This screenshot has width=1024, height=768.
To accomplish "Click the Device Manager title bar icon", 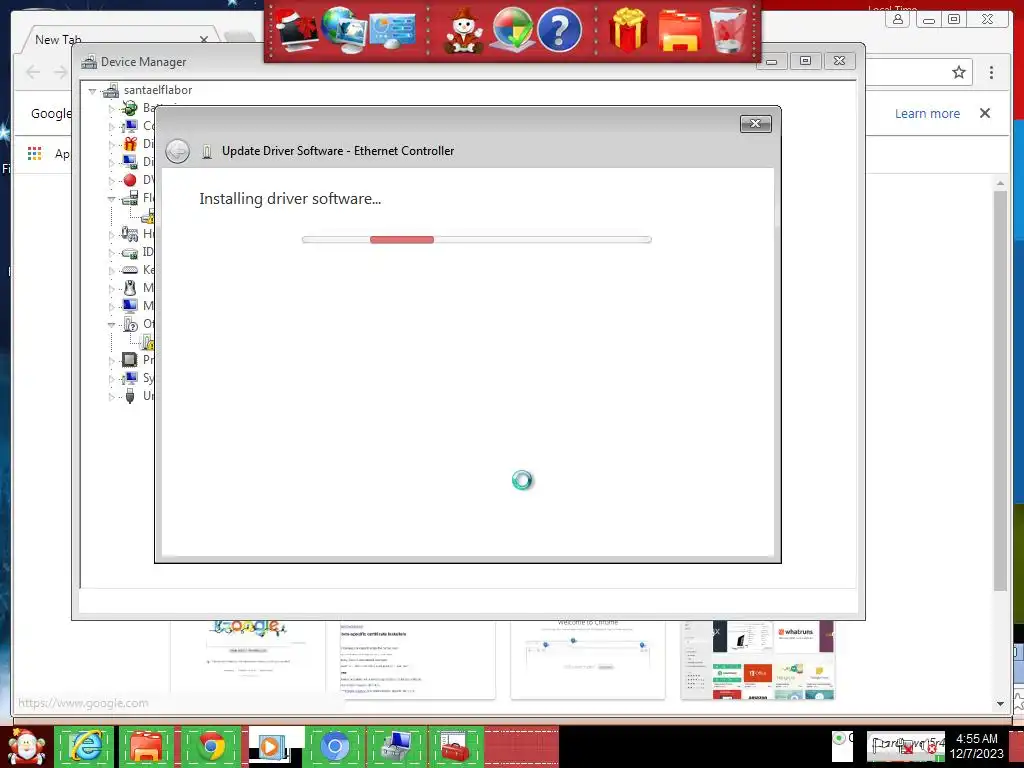I will tap(89, 62).
